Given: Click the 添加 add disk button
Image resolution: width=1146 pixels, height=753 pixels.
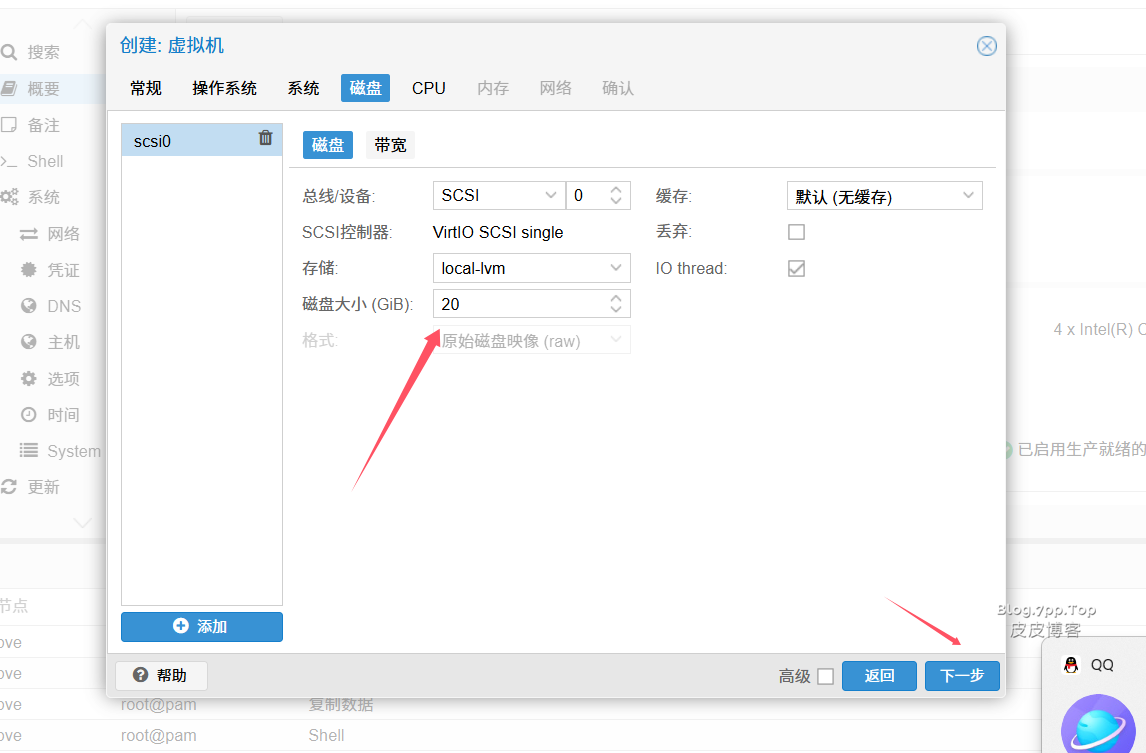Looking at the screenshot, I should pyautogui.click(x=202, y=627).
